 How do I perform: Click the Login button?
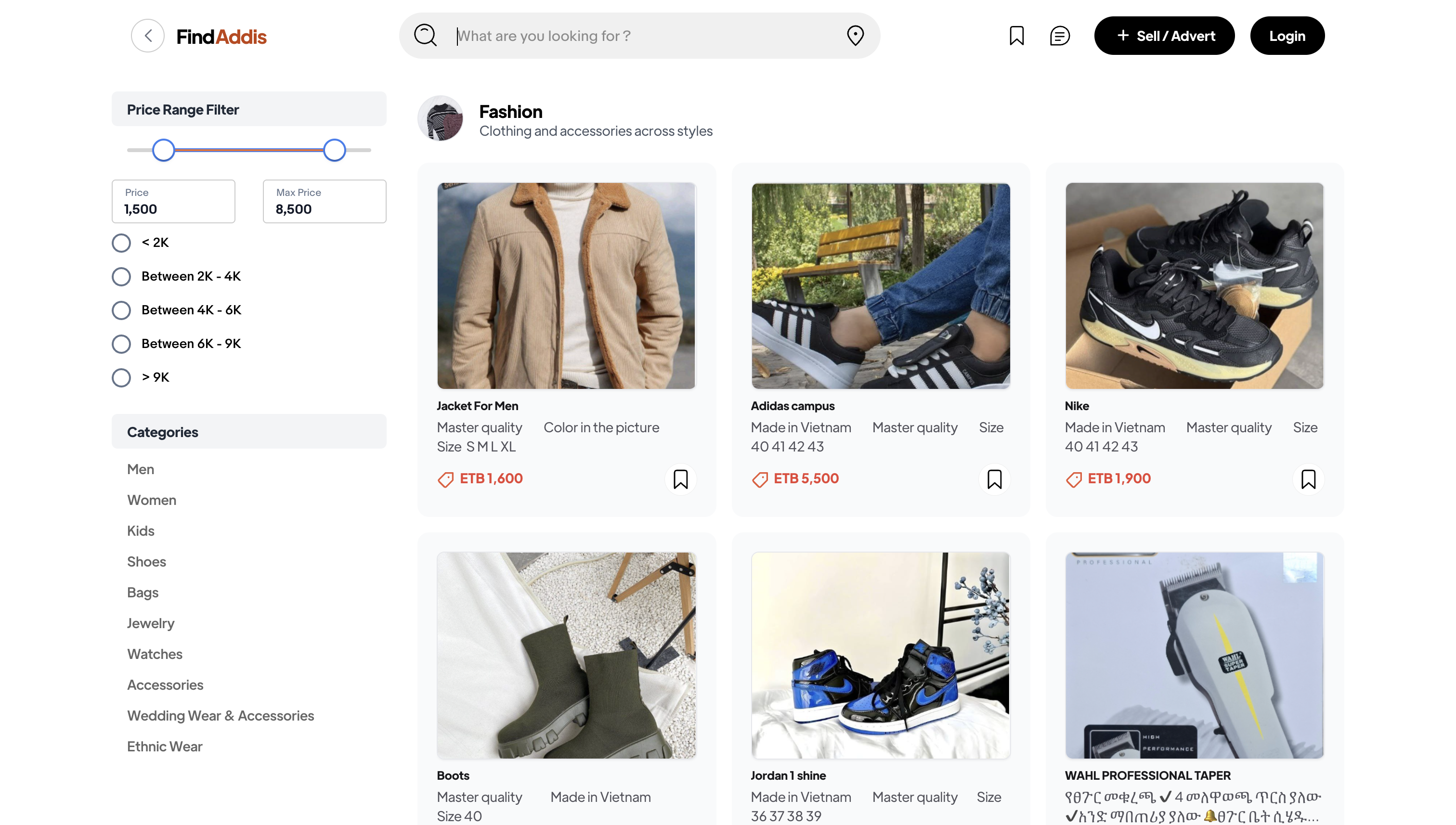pyautogui.click(x=1287, y=35)
